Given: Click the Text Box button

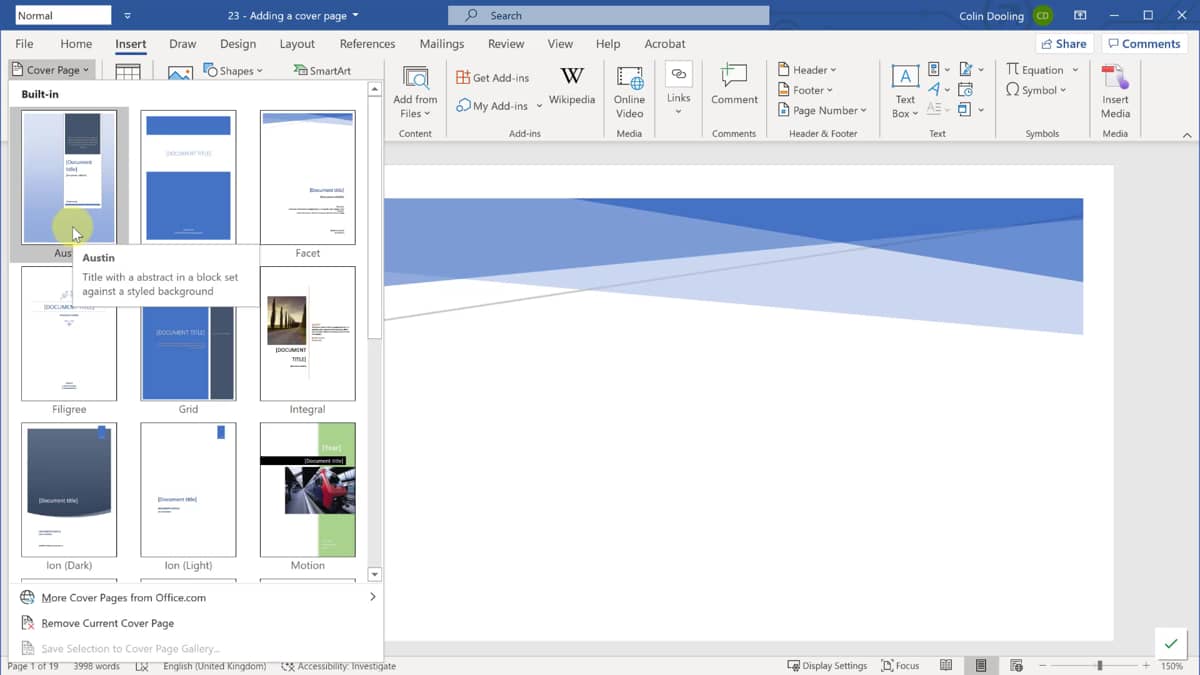Looking at the screenshot, I should (x=905, y=92).
